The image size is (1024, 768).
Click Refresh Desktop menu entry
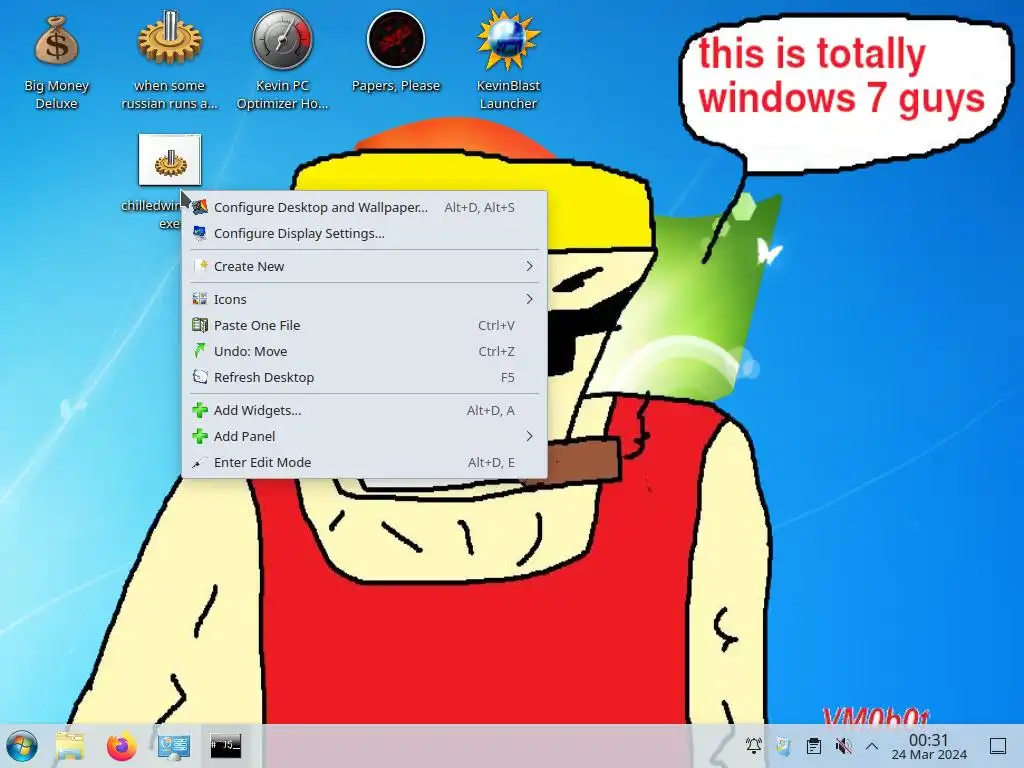tap(364, 377)
